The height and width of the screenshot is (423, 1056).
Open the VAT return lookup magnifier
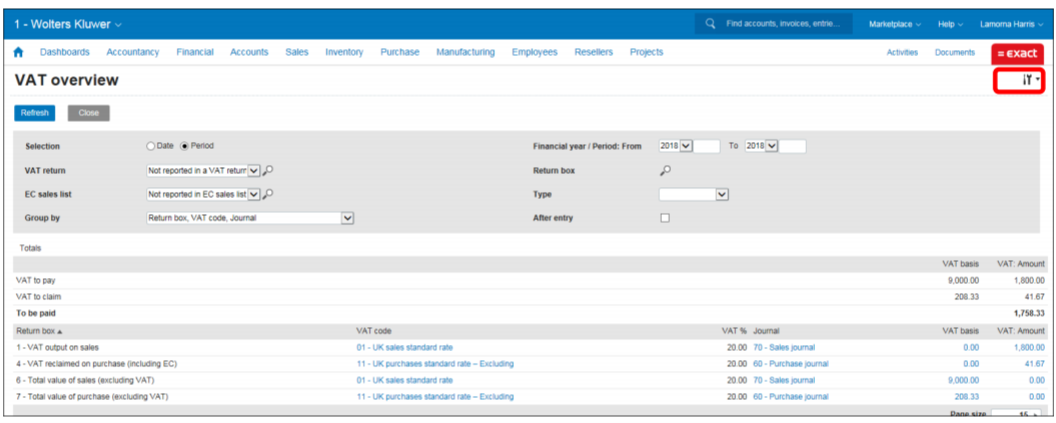click(x=268, y=171)
